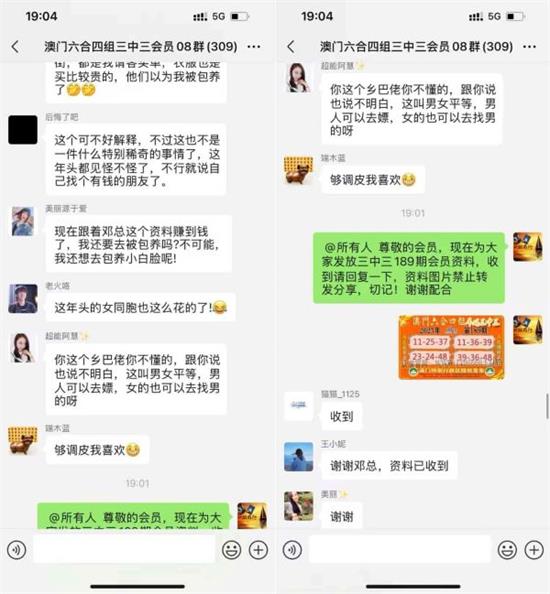Focus the message input field in right chat
Image resolution: width=550 pixels, height=594 pixels.
tap(400, 549)
